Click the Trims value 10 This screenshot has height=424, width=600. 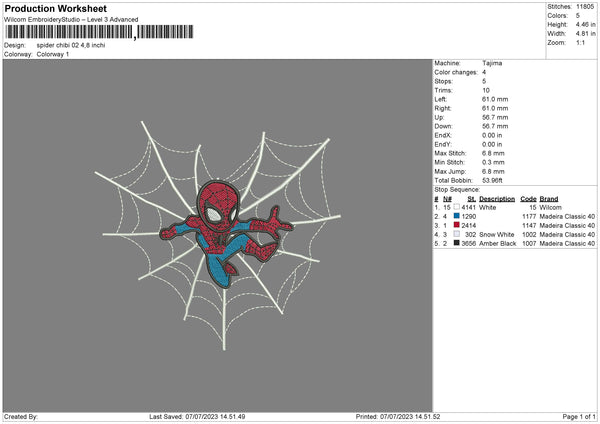[x=486, y=90]
